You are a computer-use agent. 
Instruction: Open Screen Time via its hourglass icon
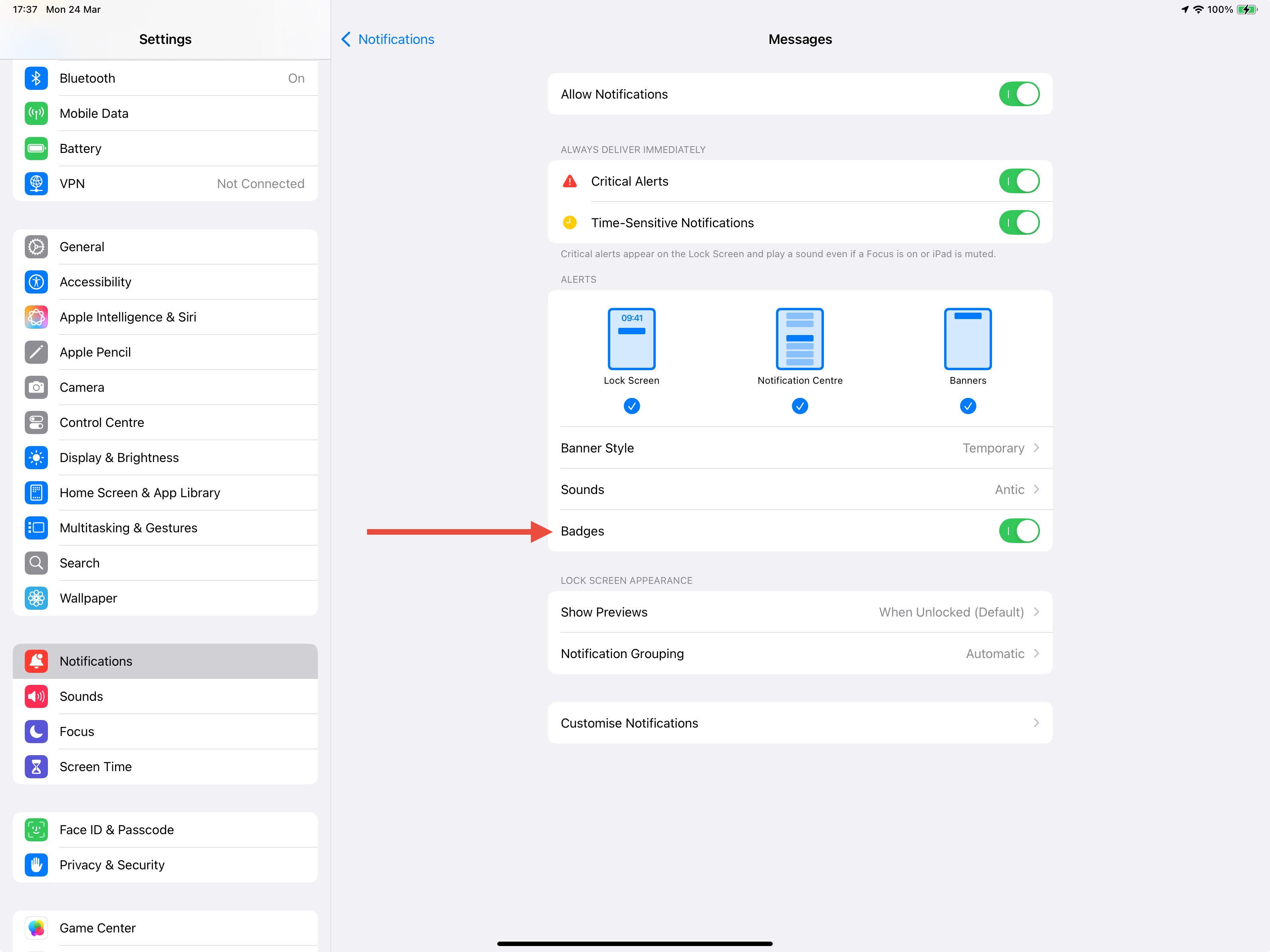[36, 767]
